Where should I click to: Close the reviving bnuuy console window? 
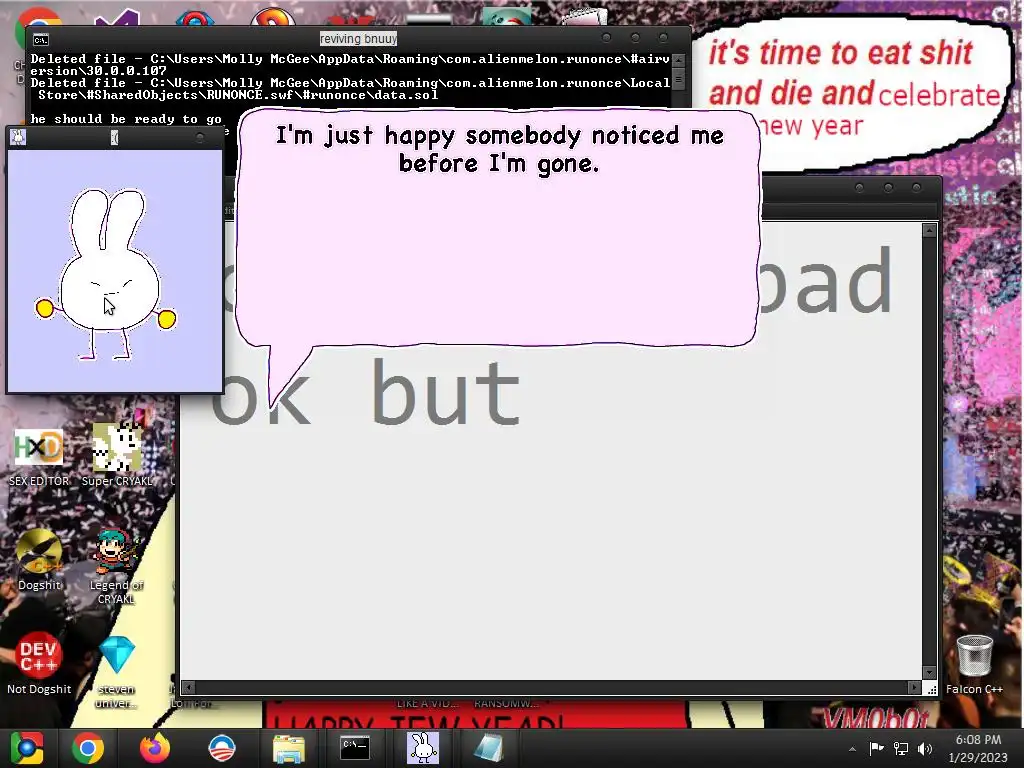tap(663, 38)
